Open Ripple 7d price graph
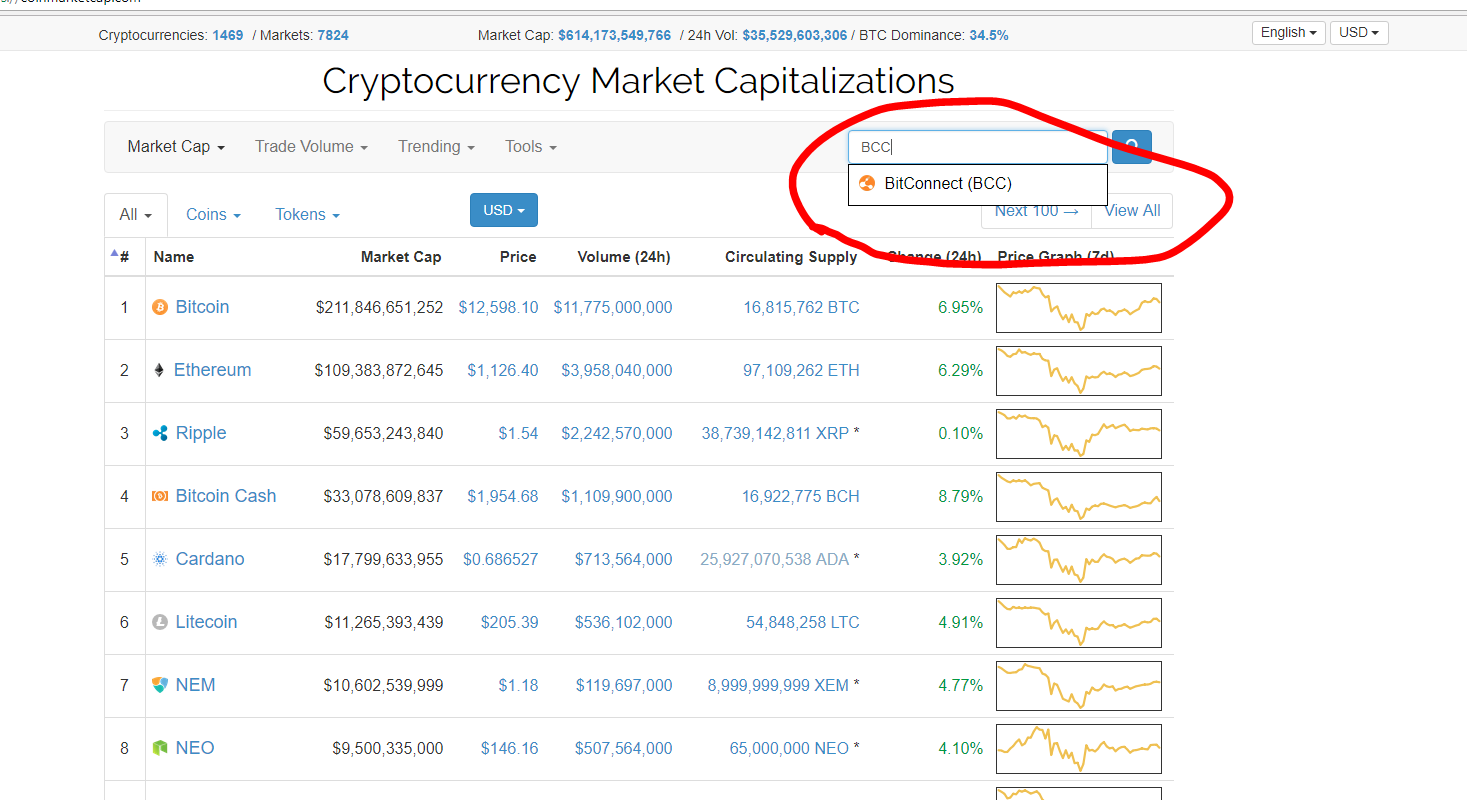 1079,434
